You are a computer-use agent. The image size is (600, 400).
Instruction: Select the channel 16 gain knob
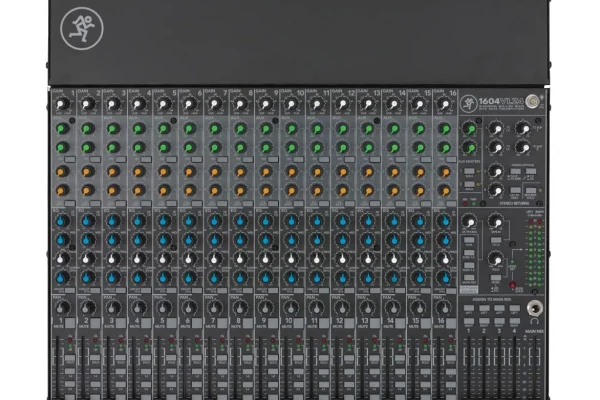pyautogui.click(x=444, y=104)
